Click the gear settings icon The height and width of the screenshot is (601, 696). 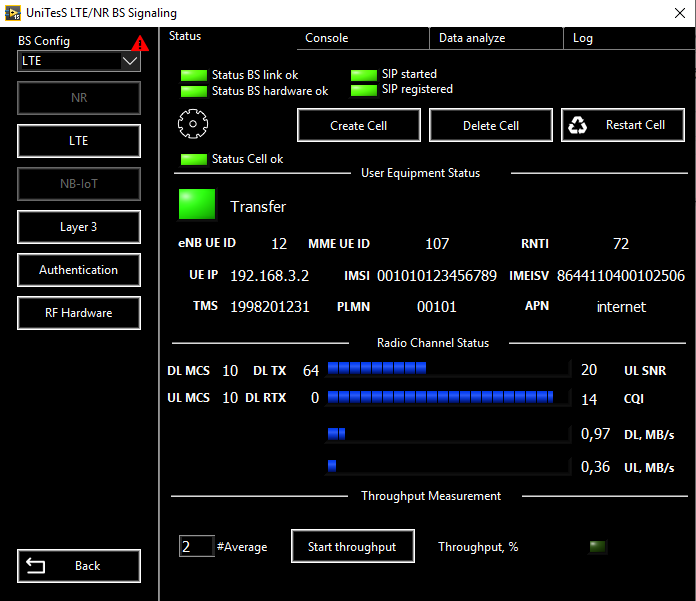pos(191,124)
